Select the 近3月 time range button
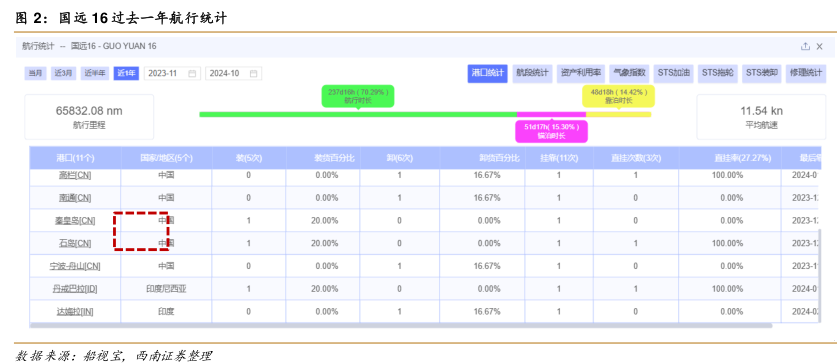This screenshot has width=837, height=363. coord(64,74)
